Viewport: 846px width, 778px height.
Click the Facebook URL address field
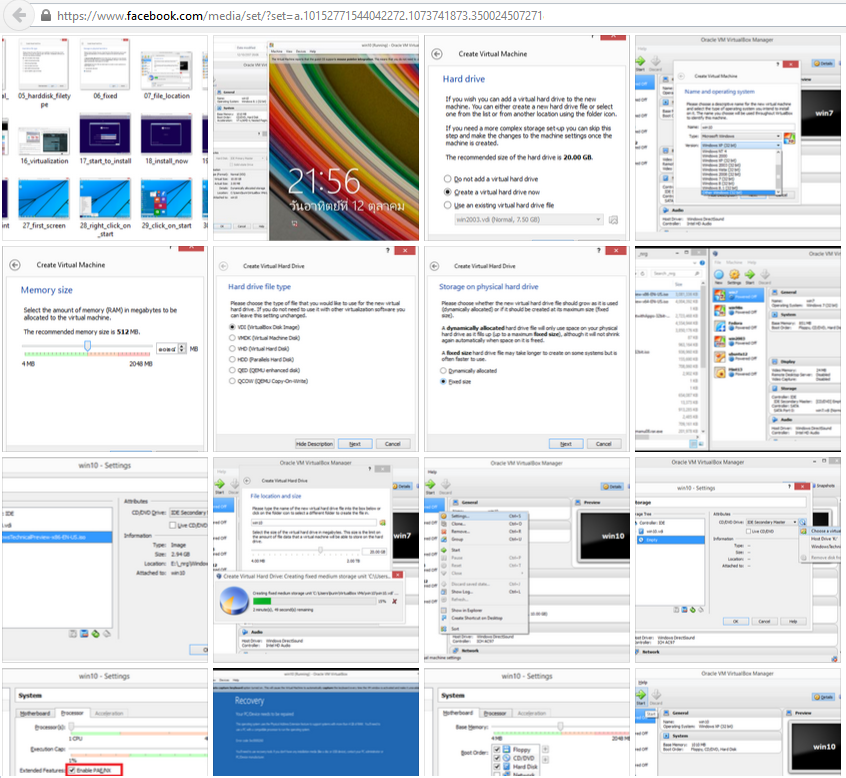point(299,16)
